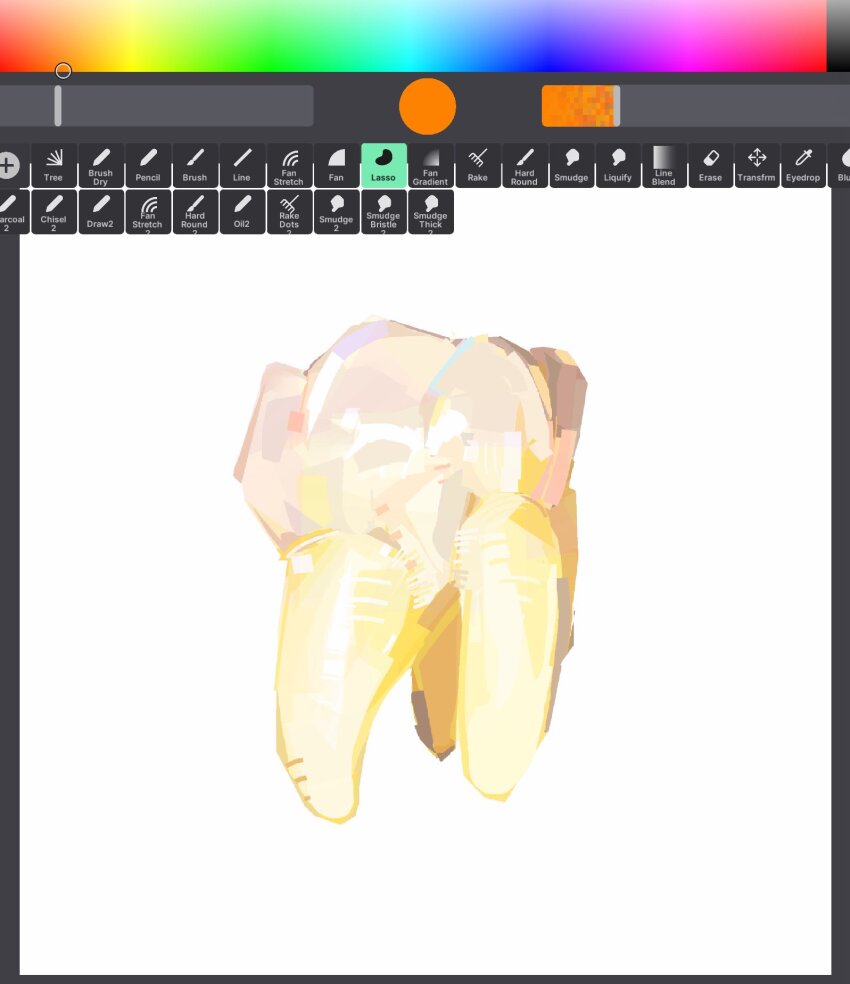
Task: Select the Smudge tool
Action: click(571, 165)
